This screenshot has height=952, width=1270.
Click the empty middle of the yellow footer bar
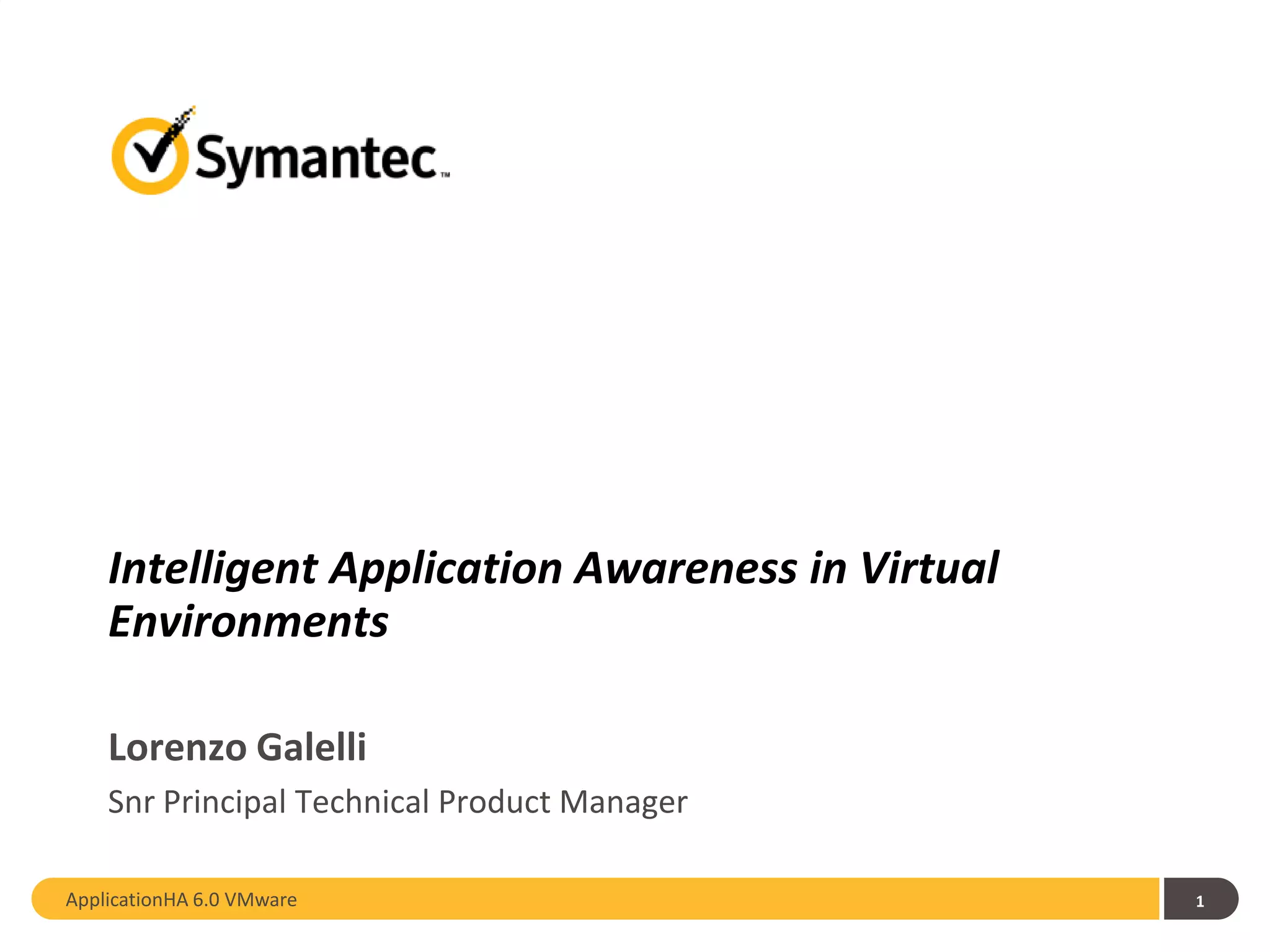682,899
